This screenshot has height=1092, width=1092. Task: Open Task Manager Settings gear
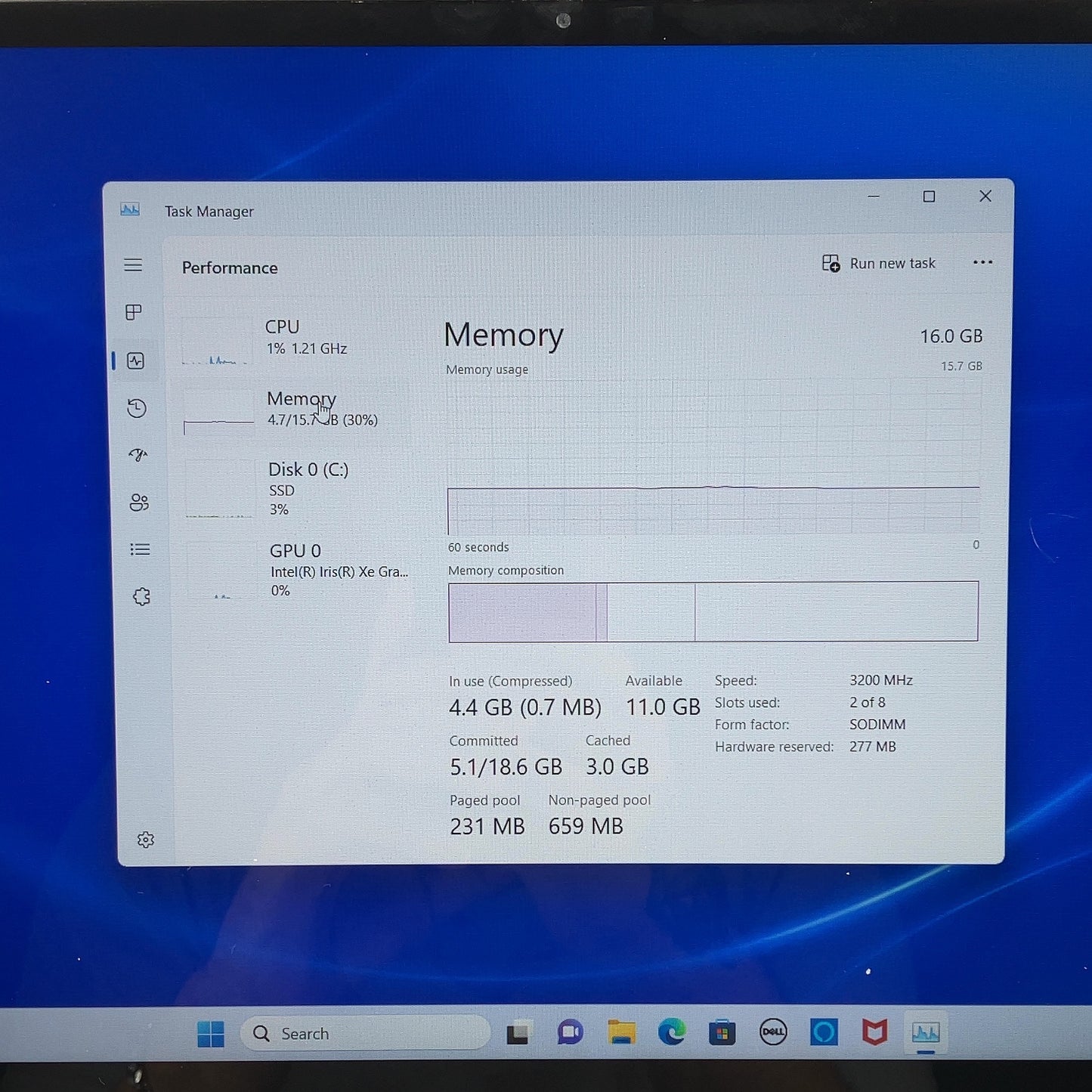coord(146,840)
